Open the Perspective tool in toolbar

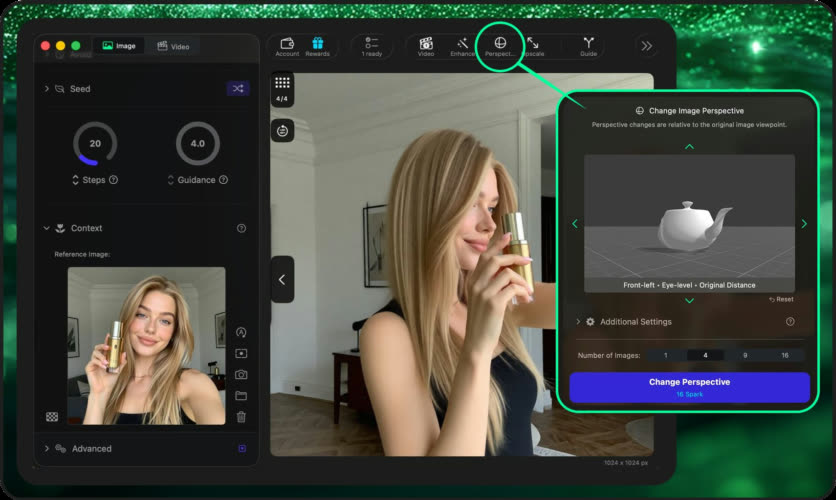click(x=500, y=46)
